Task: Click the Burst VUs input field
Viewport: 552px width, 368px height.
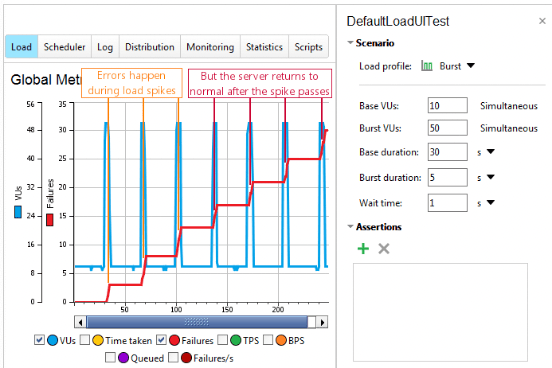Action: coord(447,128)
